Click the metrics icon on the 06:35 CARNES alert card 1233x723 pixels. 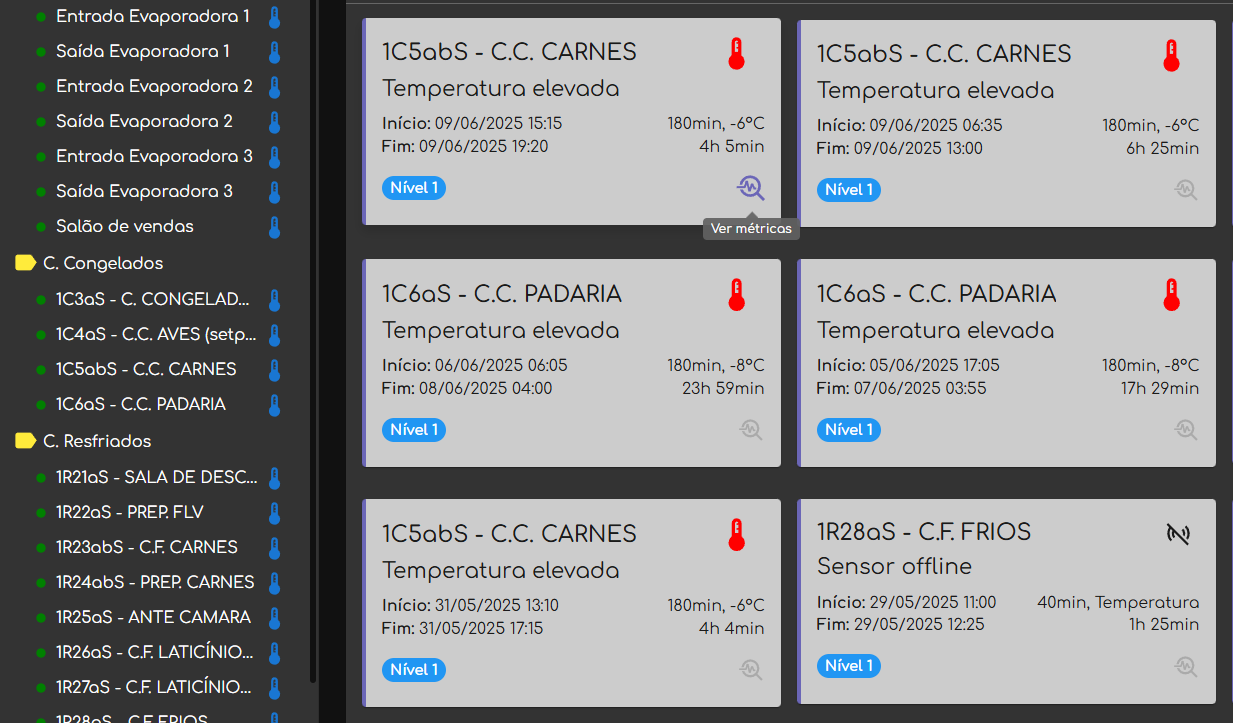pos(1185,189)
